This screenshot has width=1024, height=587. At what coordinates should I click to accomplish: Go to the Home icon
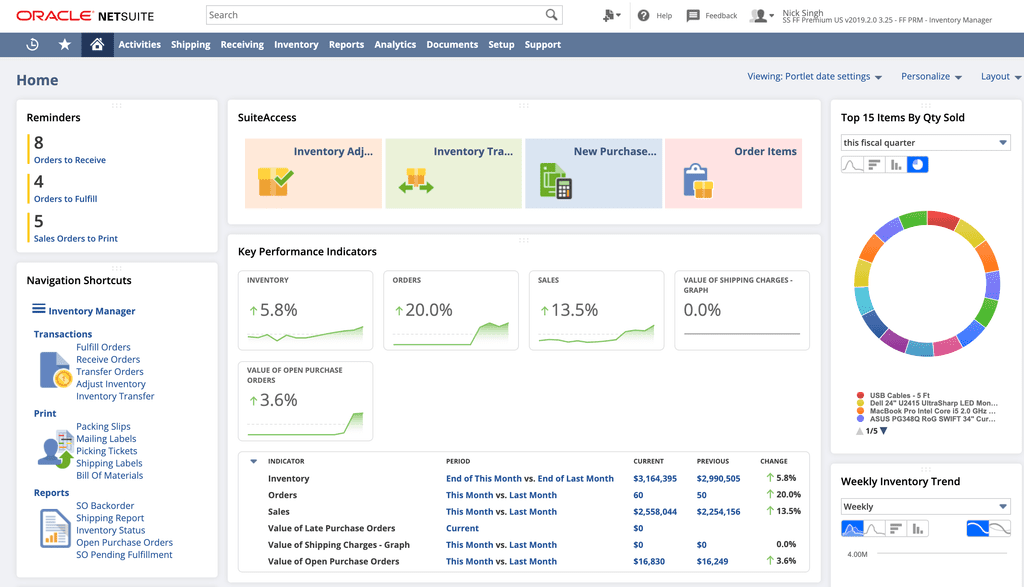click(x=97, y=44)
